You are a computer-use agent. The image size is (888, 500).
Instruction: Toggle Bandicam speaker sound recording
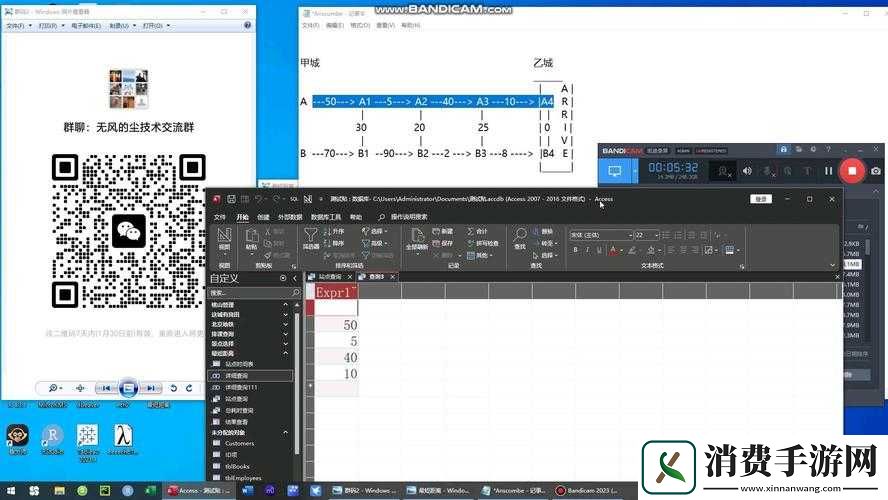[x=745, y=171]
